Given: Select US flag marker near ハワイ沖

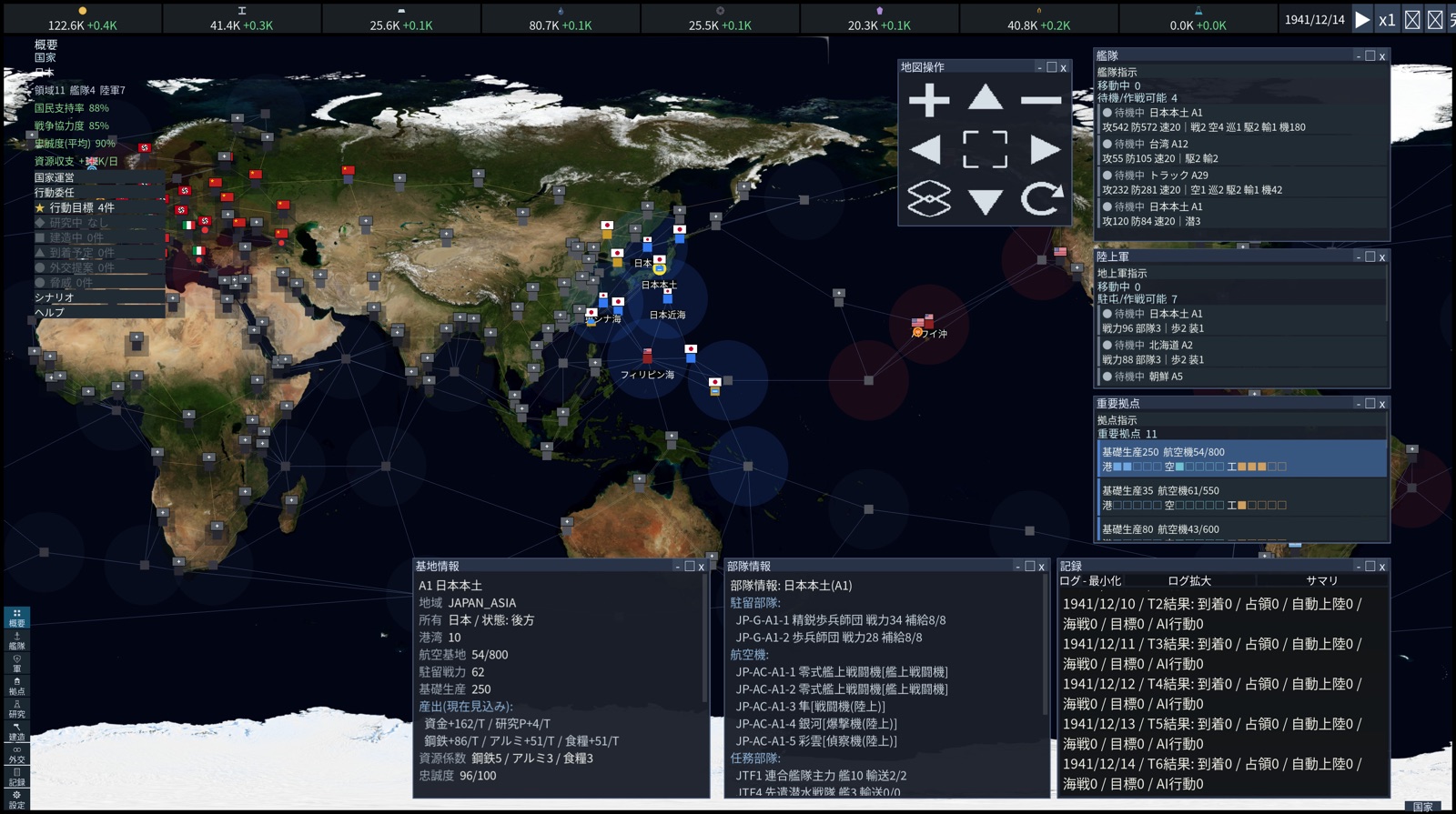Looking at the screenshot, I should pos(918,323).
